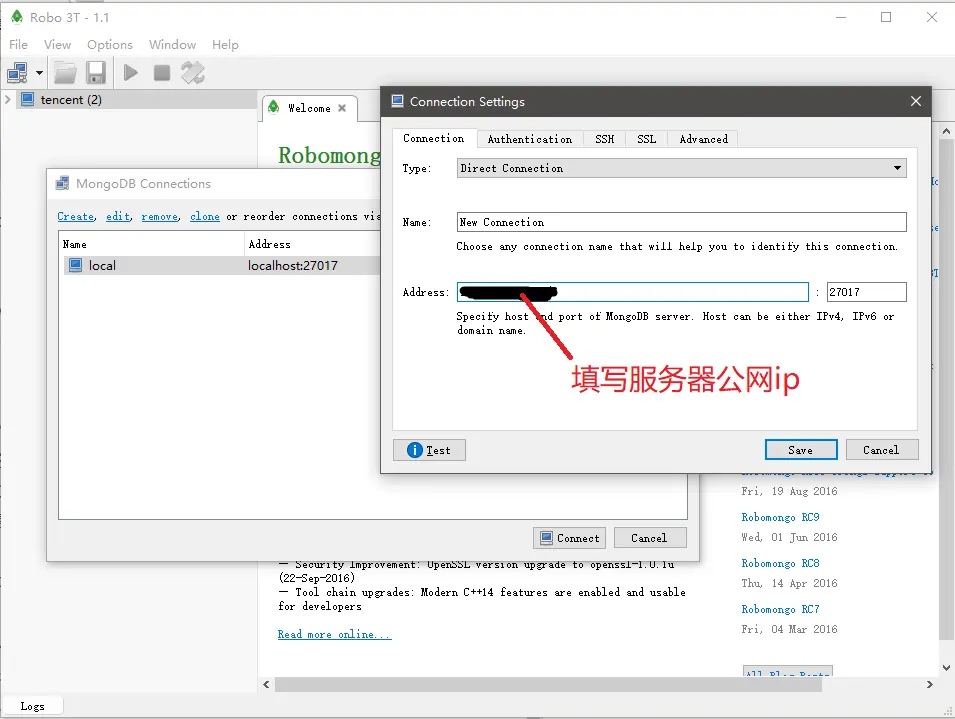Image resolution: width=955 pixels, height=719 pixels.
Task: Open the Type Direct Connection dropdown
Action: coord(682,168)
